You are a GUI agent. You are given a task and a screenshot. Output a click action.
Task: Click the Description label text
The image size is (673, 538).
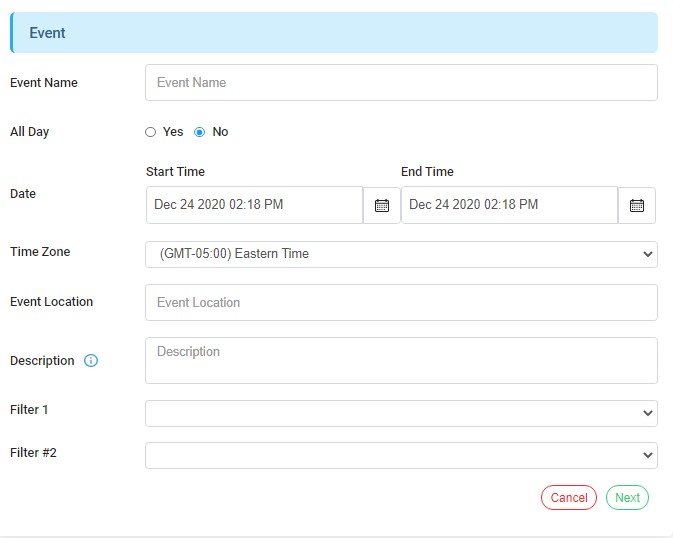(42, 360)
